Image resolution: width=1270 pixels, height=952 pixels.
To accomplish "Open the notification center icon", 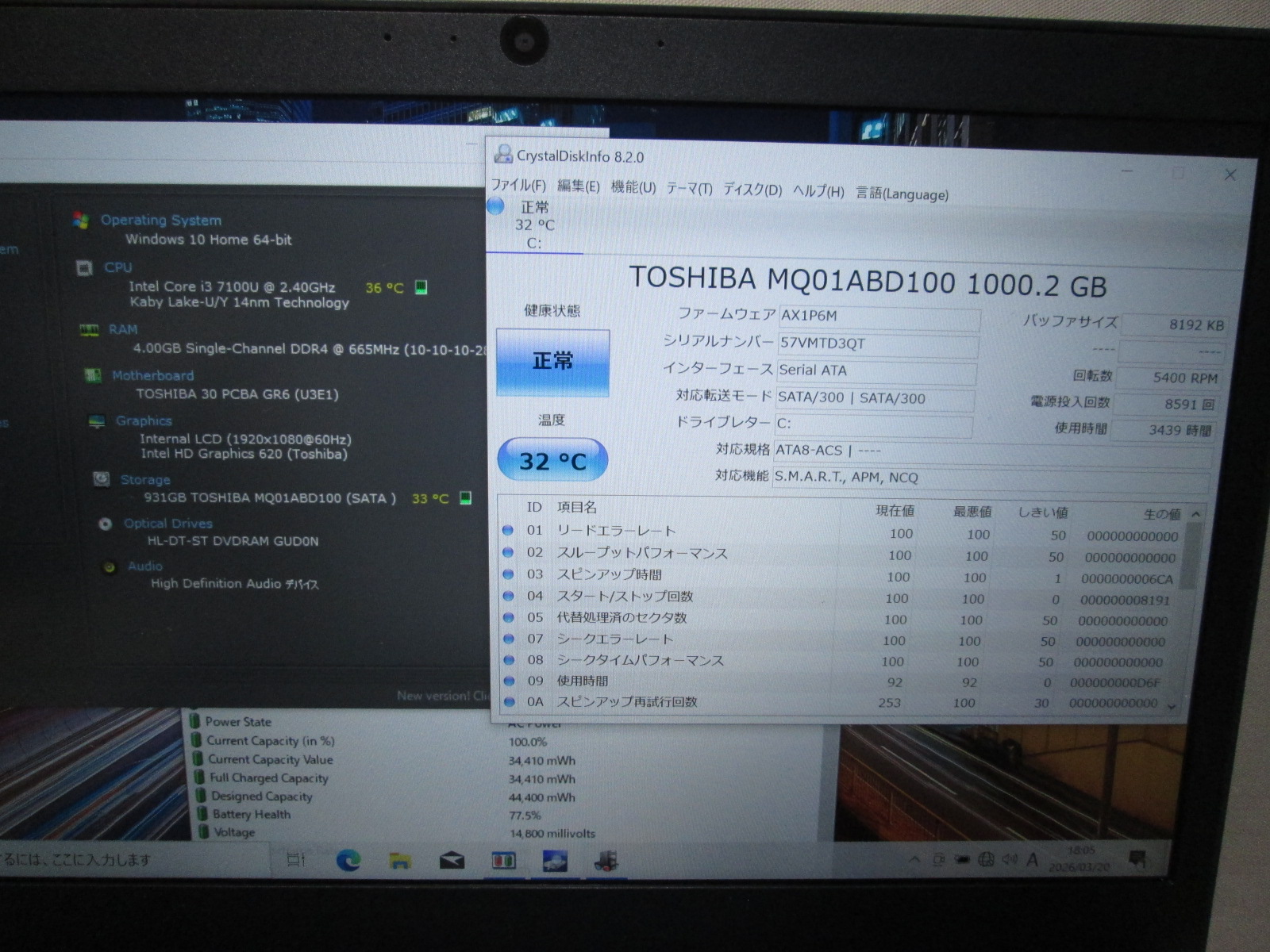I will pyautogui.click(x=1137, y=859).
